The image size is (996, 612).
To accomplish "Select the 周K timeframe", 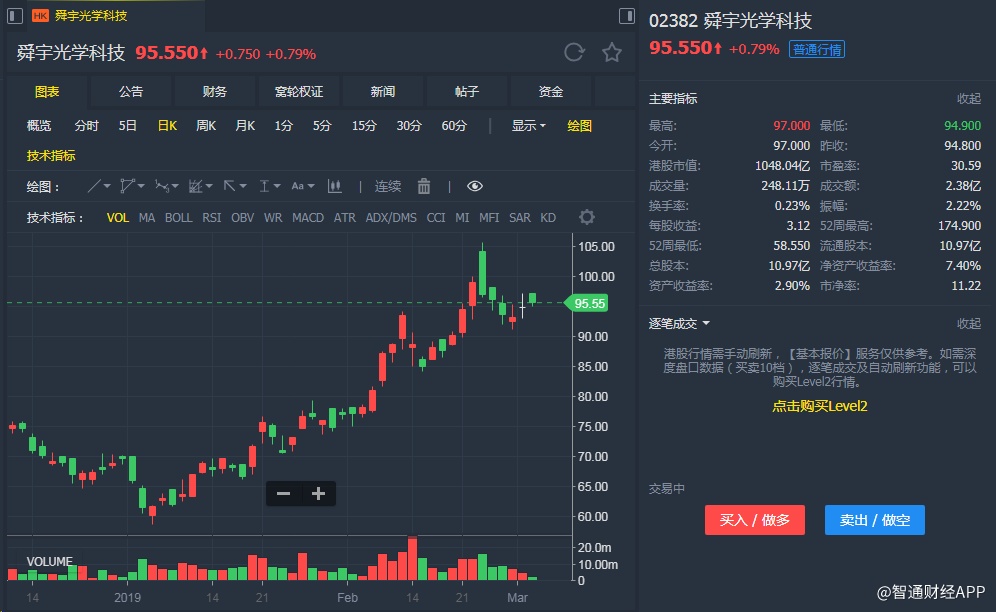I will pyautogui.click(x=206, y=126).
